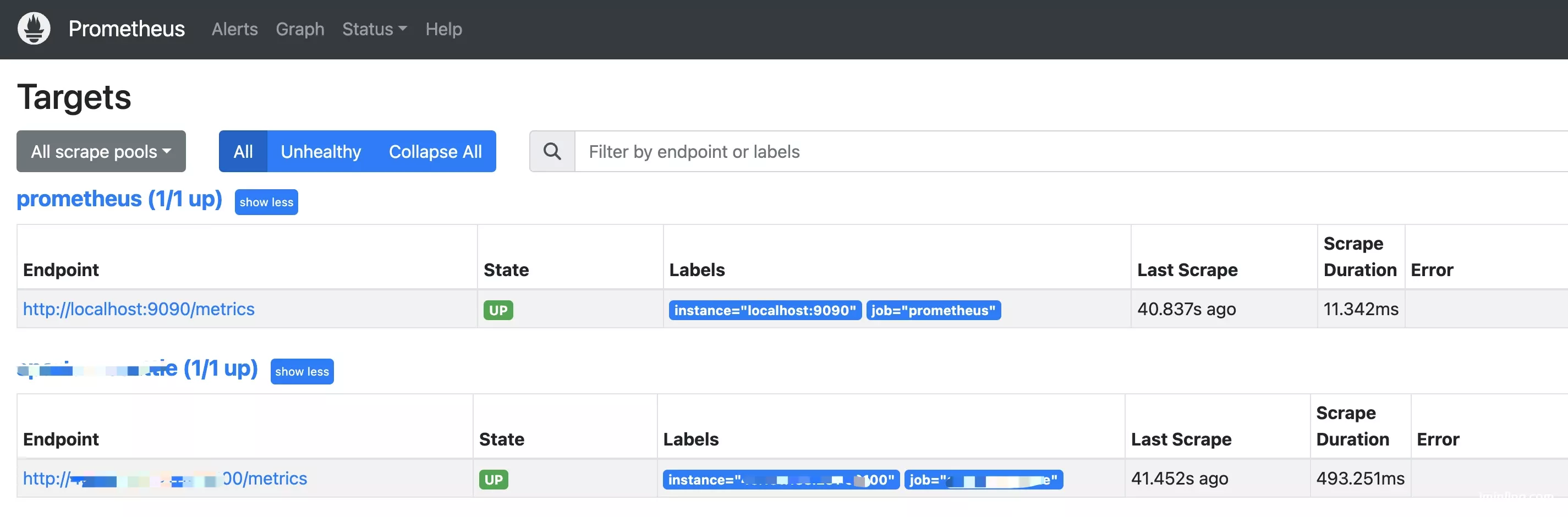This screenshot has width=1568, height=517.
Task: Click the job="prometheus" label badge
Action: (933, 310)
